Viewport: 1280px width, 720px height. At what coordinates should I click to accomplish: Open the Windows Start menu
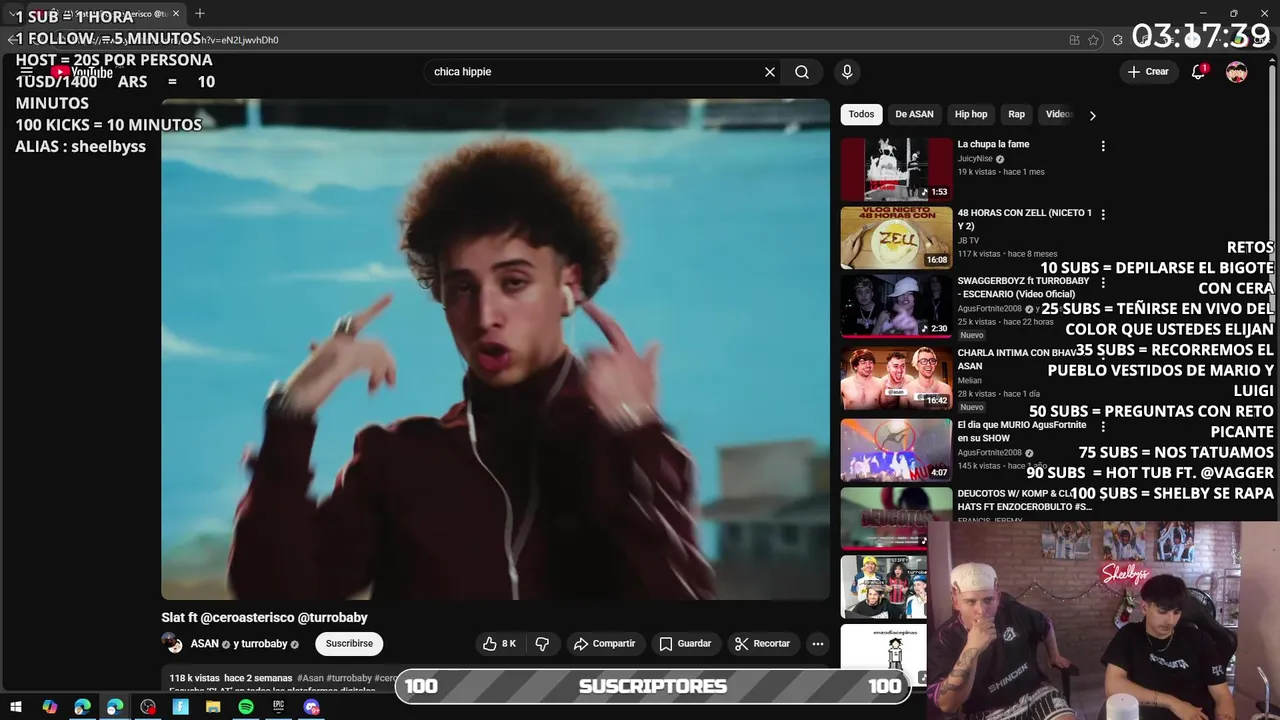click(x=16, y=707)
